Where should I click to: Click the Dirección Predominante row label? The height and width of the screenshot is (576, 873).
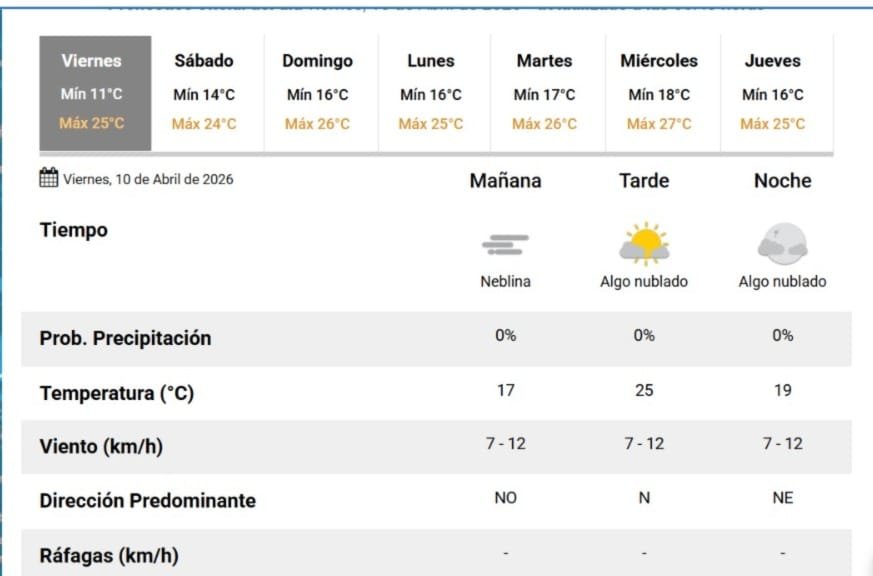coord(147,501)
